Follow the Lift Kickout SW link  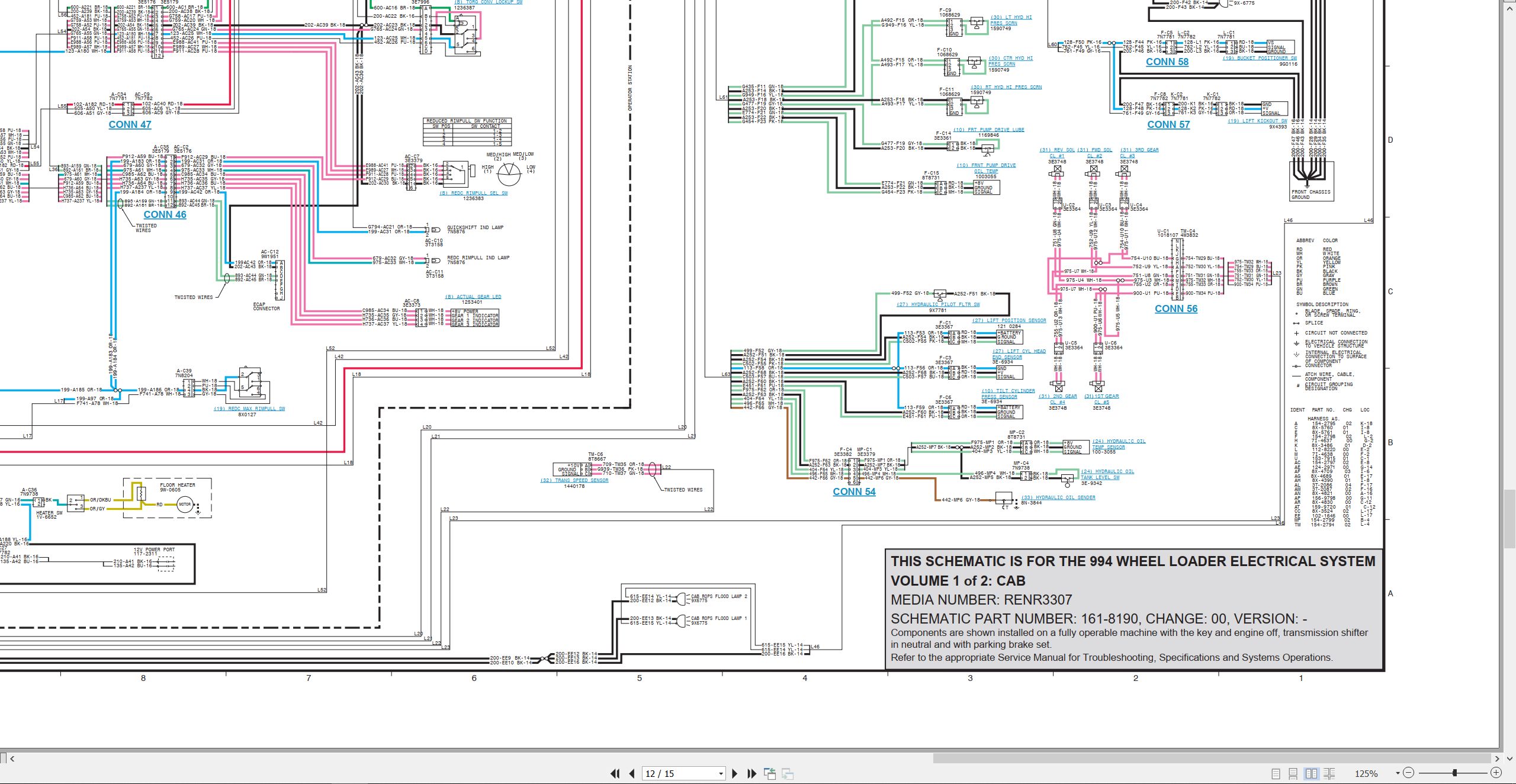1257,121
